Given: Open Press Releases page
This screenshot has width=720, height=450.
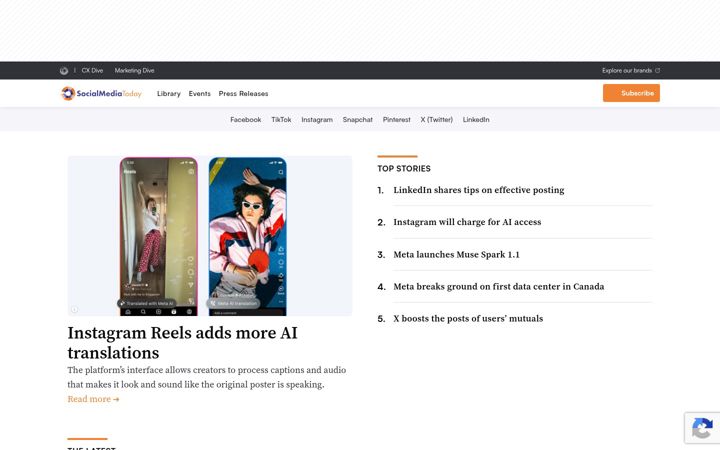Looking at the screenshot, I should tap(243, 94).
